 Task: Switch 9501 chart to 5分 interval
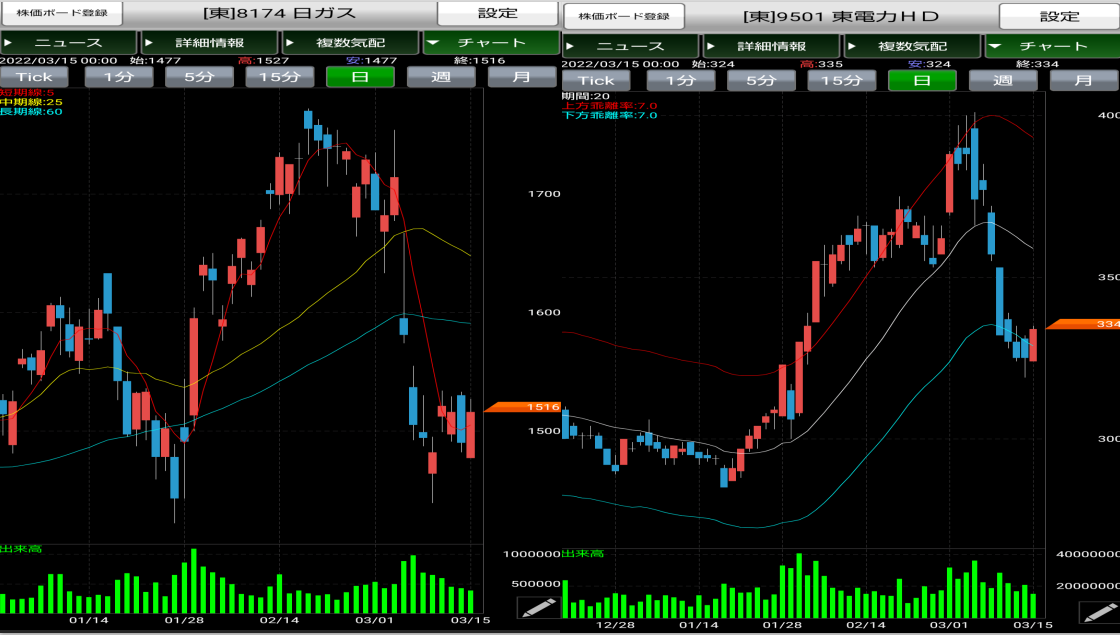pyautogui.click(x=761, y=80)
